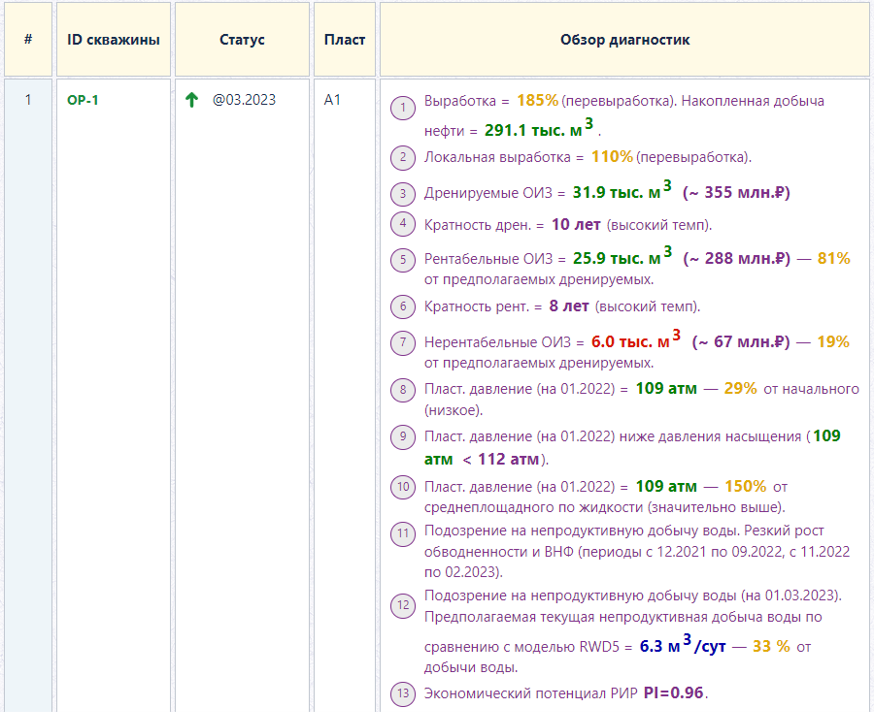
Task: Click the blue 6.3 м3/сут value
Action: coord(682,645)
